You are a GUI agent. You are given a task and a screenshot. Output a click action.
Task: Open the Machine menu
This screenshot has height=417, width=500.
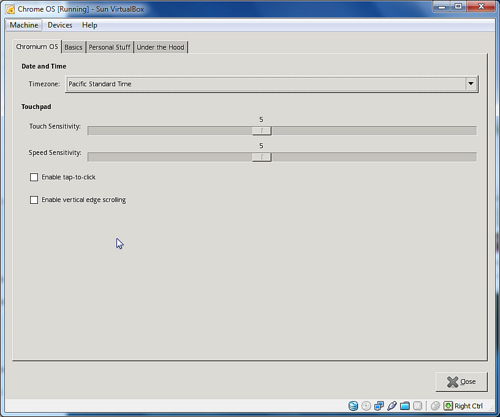tap(24, 25)
